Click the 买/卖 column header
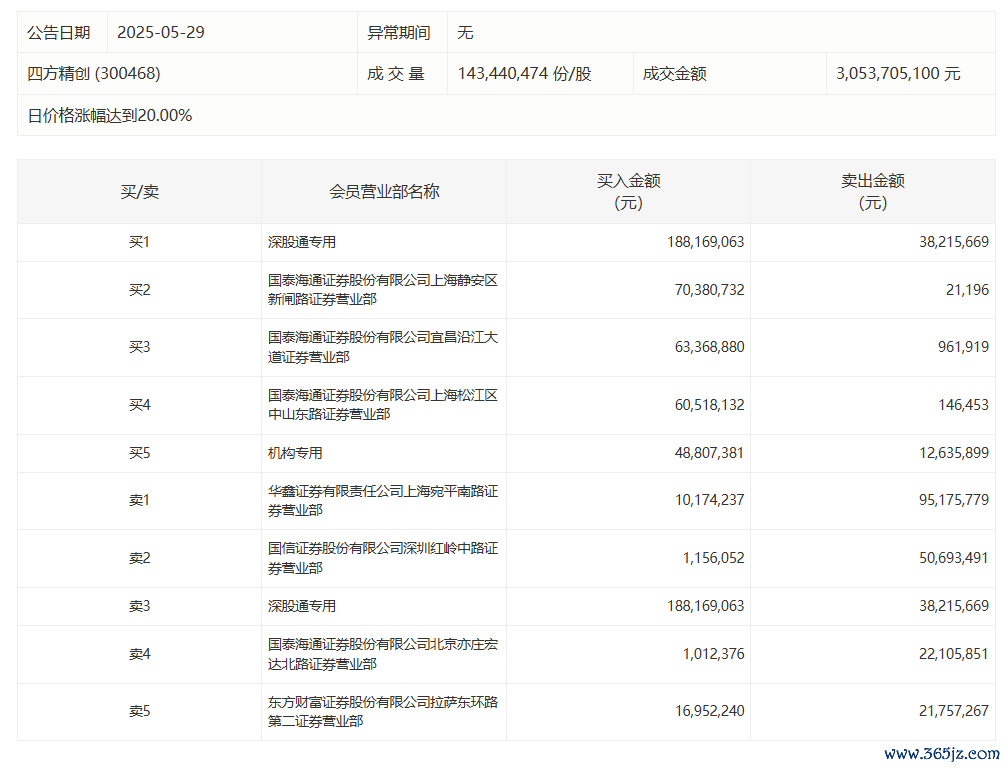1007x769 pixels. 139,191
